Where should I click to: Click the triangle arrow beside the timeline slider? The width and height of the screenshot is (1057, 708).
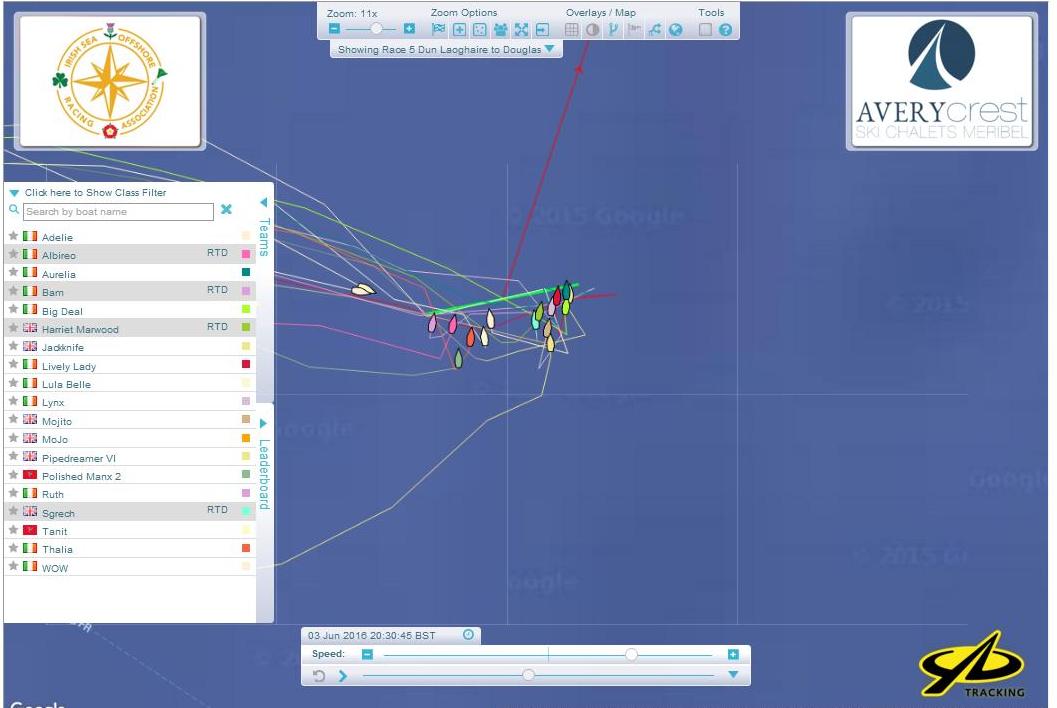pyautogui.click(x=733, y=674)
